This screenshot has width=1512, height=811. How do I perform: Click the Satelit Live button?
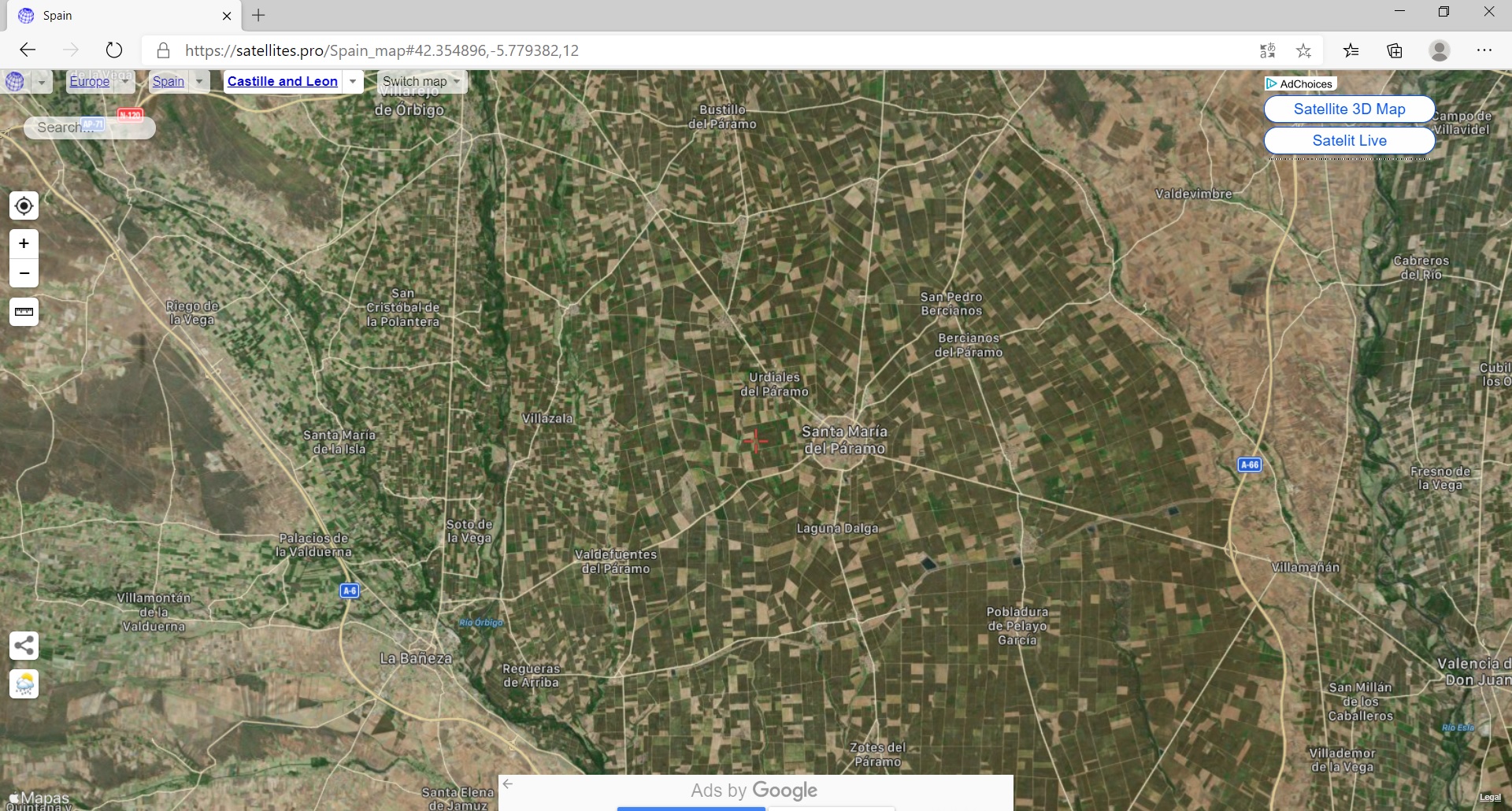1349,141
